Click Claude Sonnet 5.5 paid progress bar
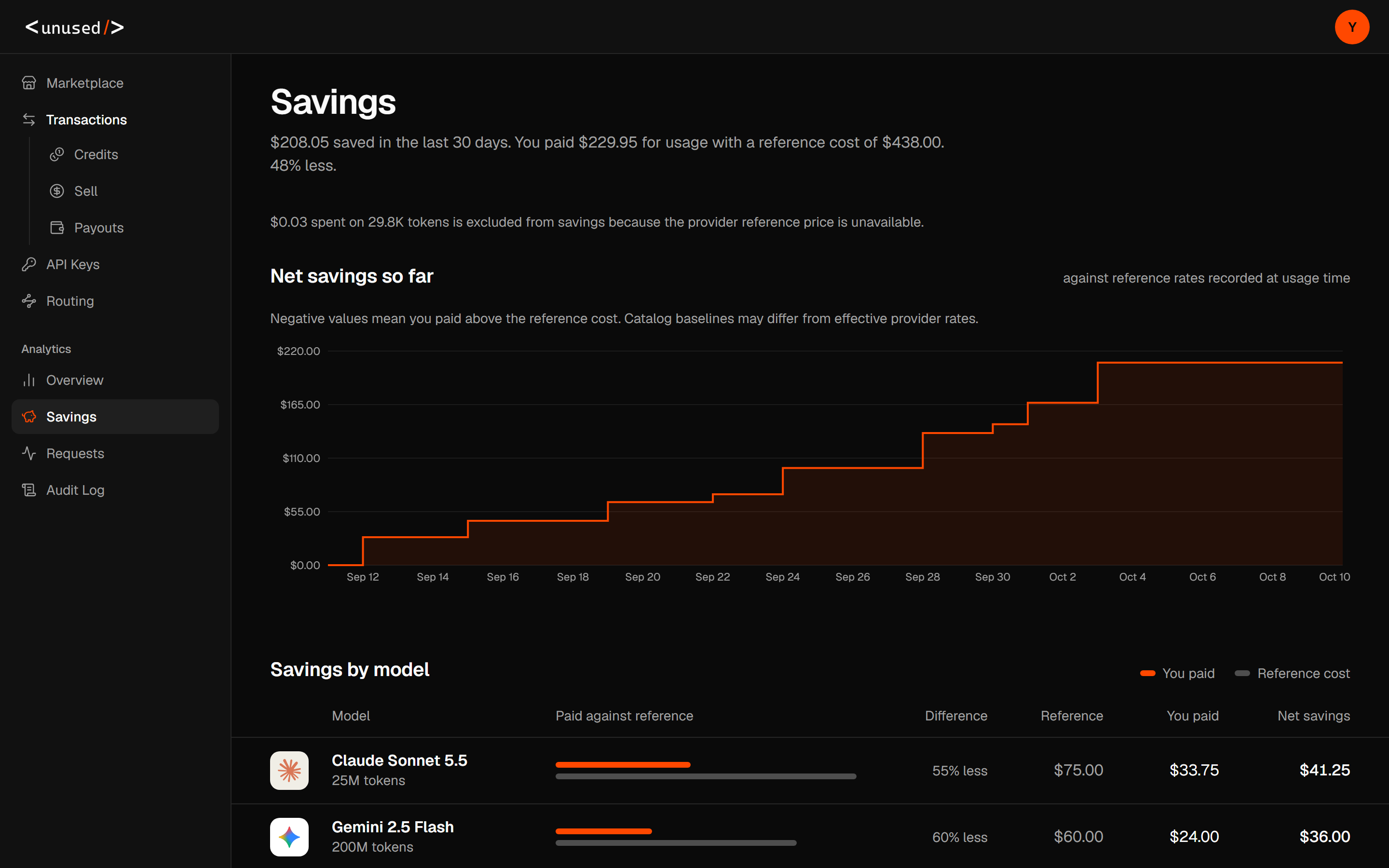 tap(623, 765)
